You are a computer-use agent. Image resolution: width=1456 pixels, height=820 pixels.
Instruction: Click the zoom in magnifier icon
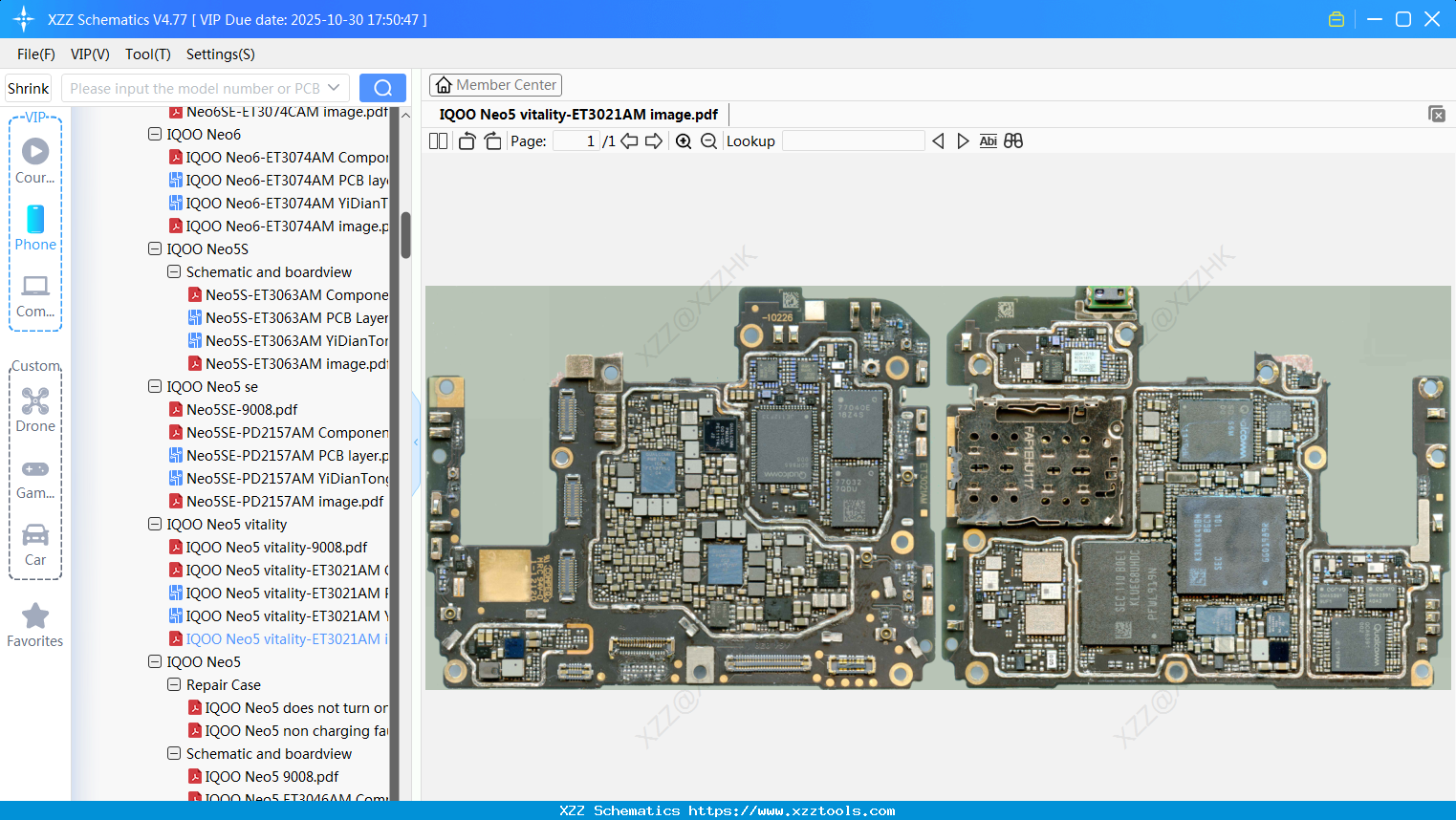pos(684,141)
